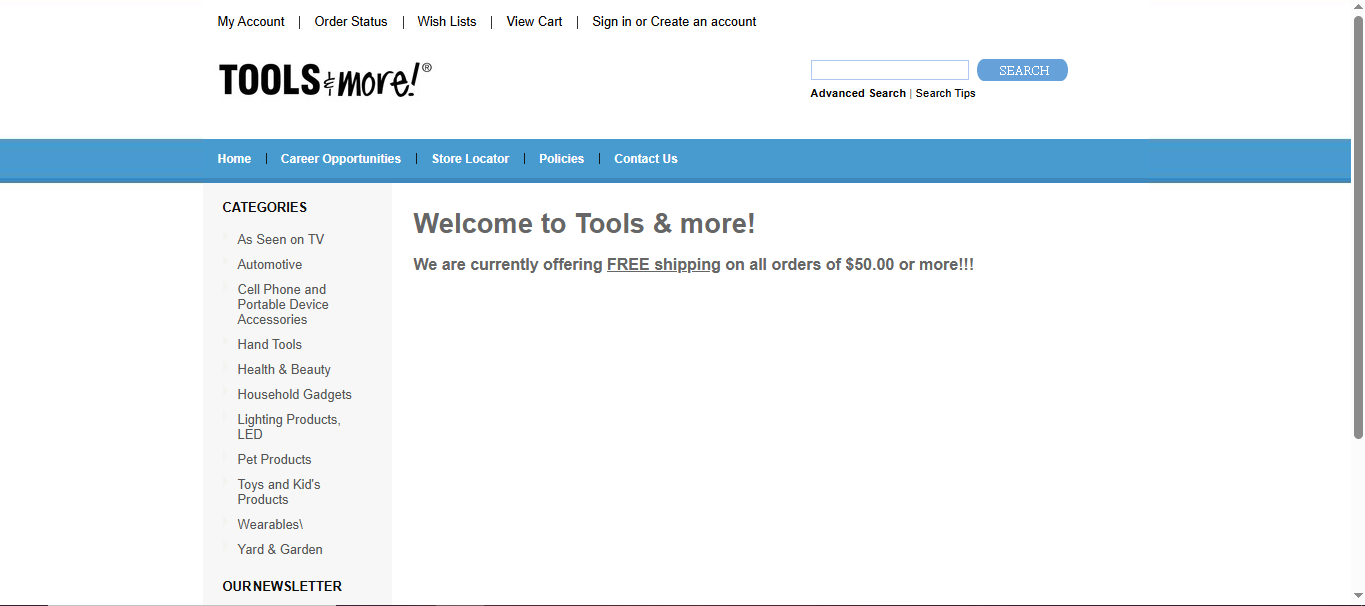1365x606 pixels.
Task: Click the Welcome to Tools & more! heading
Action: pos(584,223)
